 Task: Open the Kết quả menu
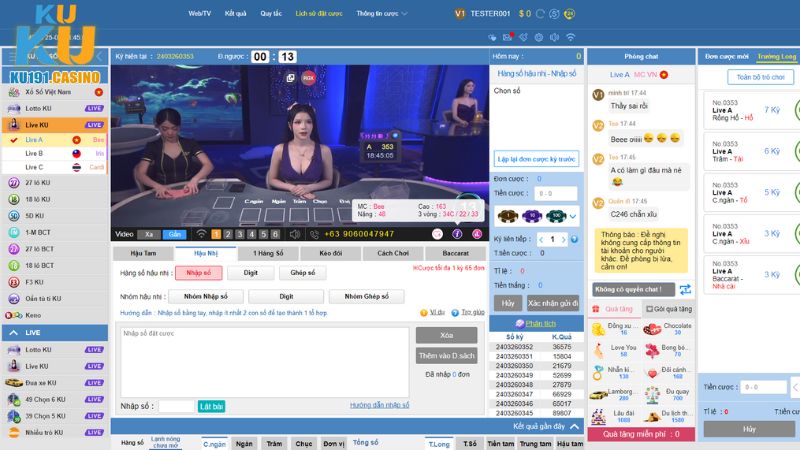coord(235,14)
